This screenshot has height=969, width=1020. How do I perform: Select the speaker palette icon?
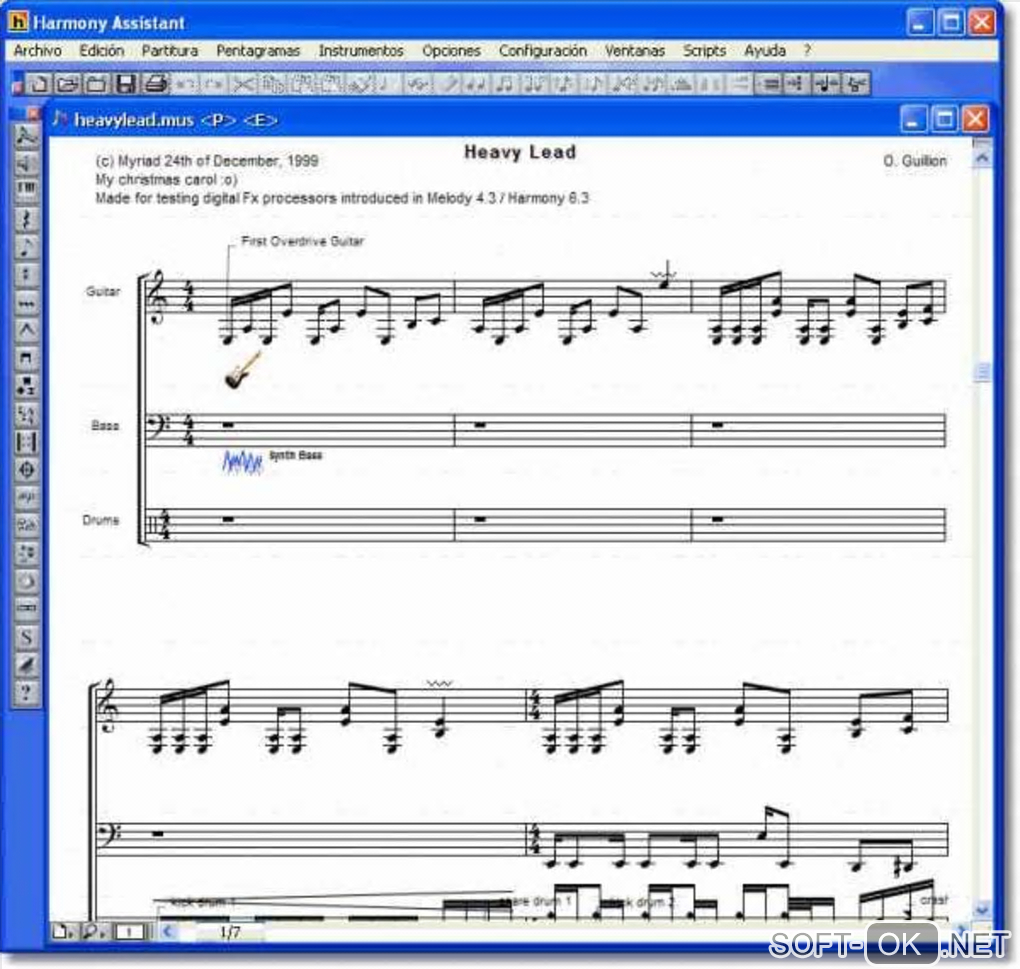point(26,163)
